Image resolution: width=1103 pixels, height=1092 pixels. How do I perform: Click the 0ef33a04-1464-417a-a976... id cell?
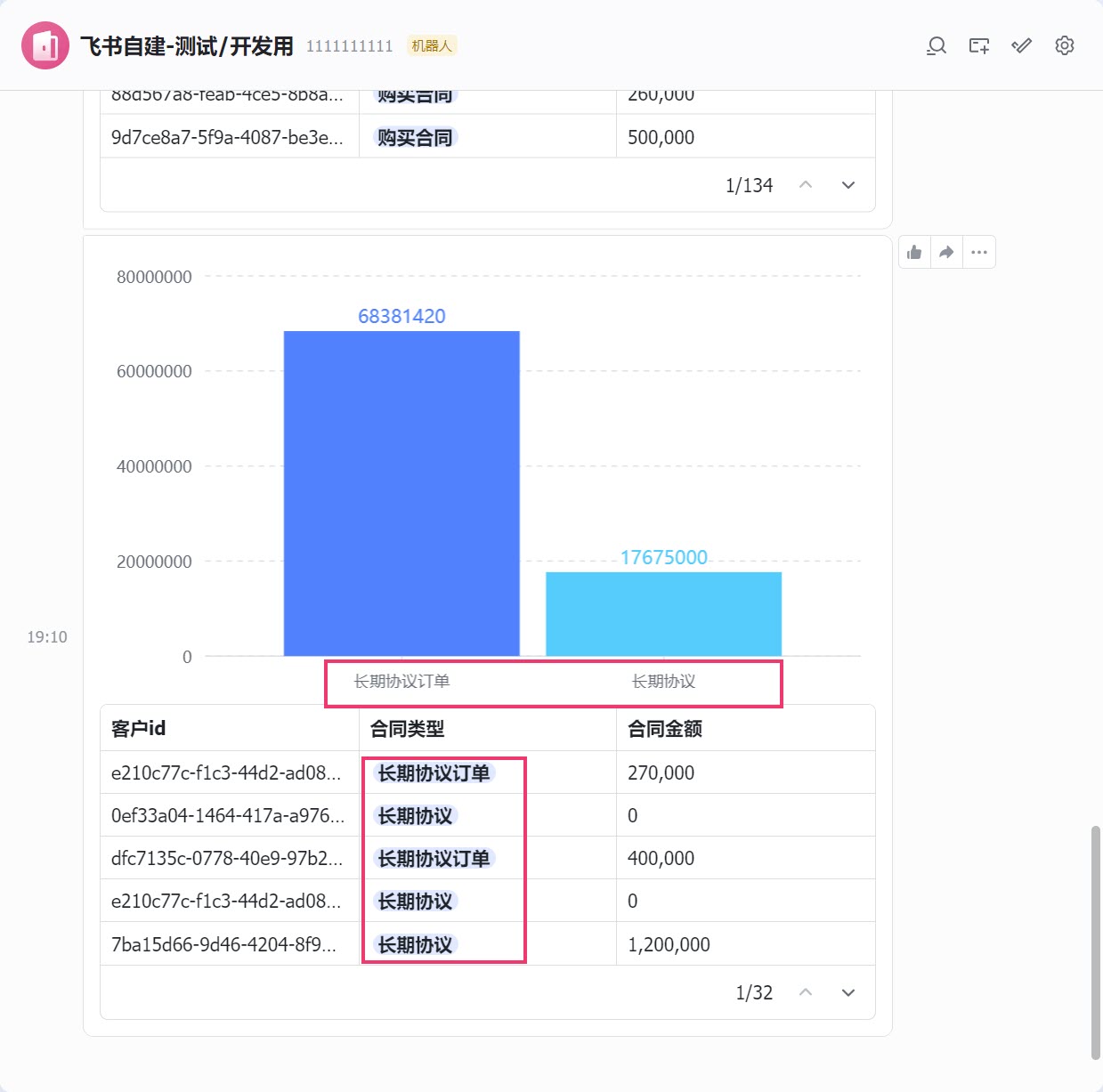tap(228, 816)
